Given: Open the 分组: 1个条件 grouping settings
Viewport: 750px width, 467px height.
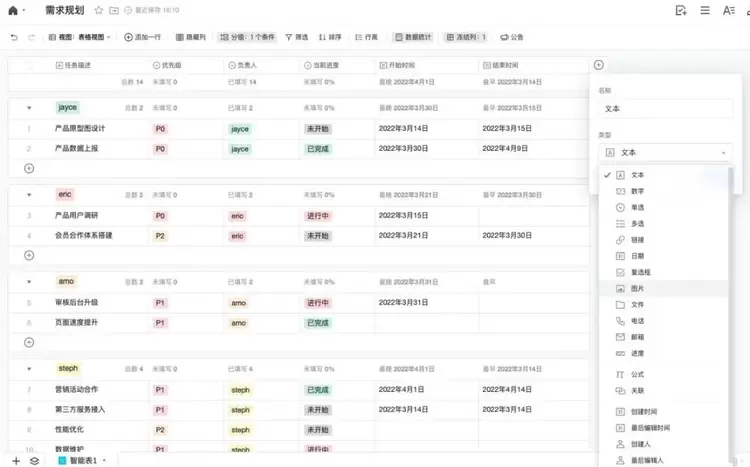Looking at the screenshot, I should [x=247, y=37].
